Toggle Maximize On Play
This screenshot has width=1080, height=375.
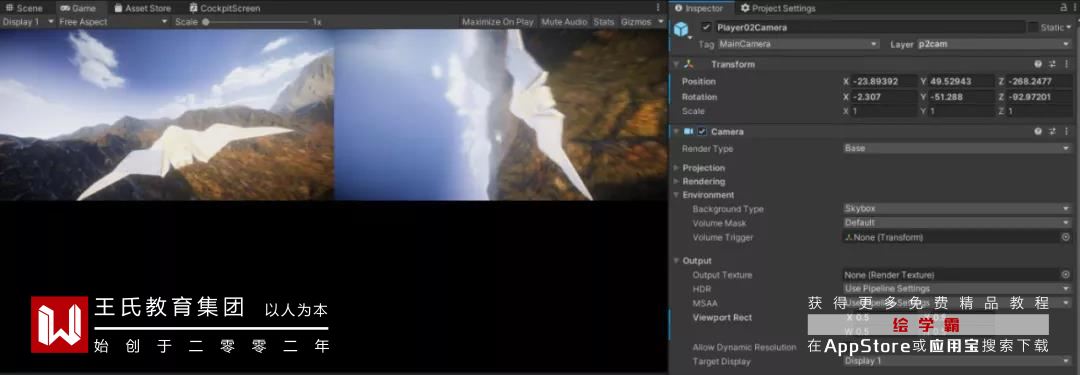tap(497, 22)
